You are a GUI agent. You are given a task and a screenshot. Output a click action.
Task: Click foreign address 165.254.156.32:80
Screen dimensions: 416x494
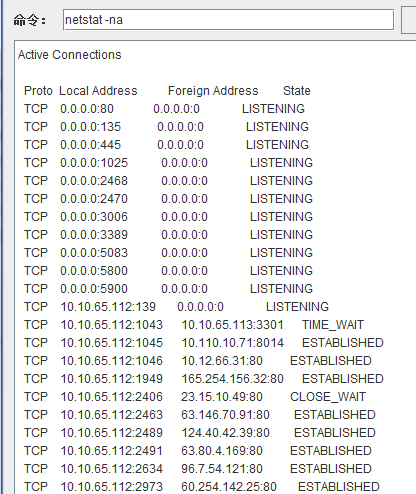point(232,379)
